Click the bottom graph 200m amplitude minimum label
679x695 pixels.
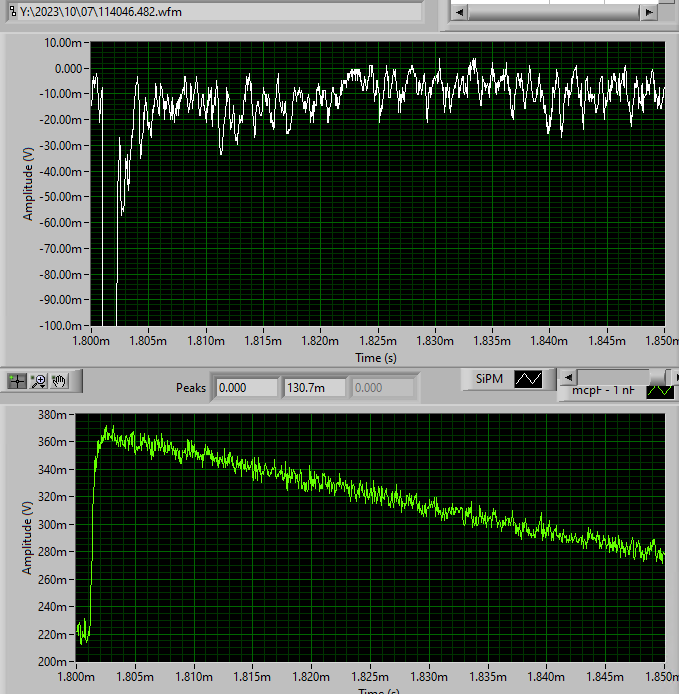pos(52,662)
